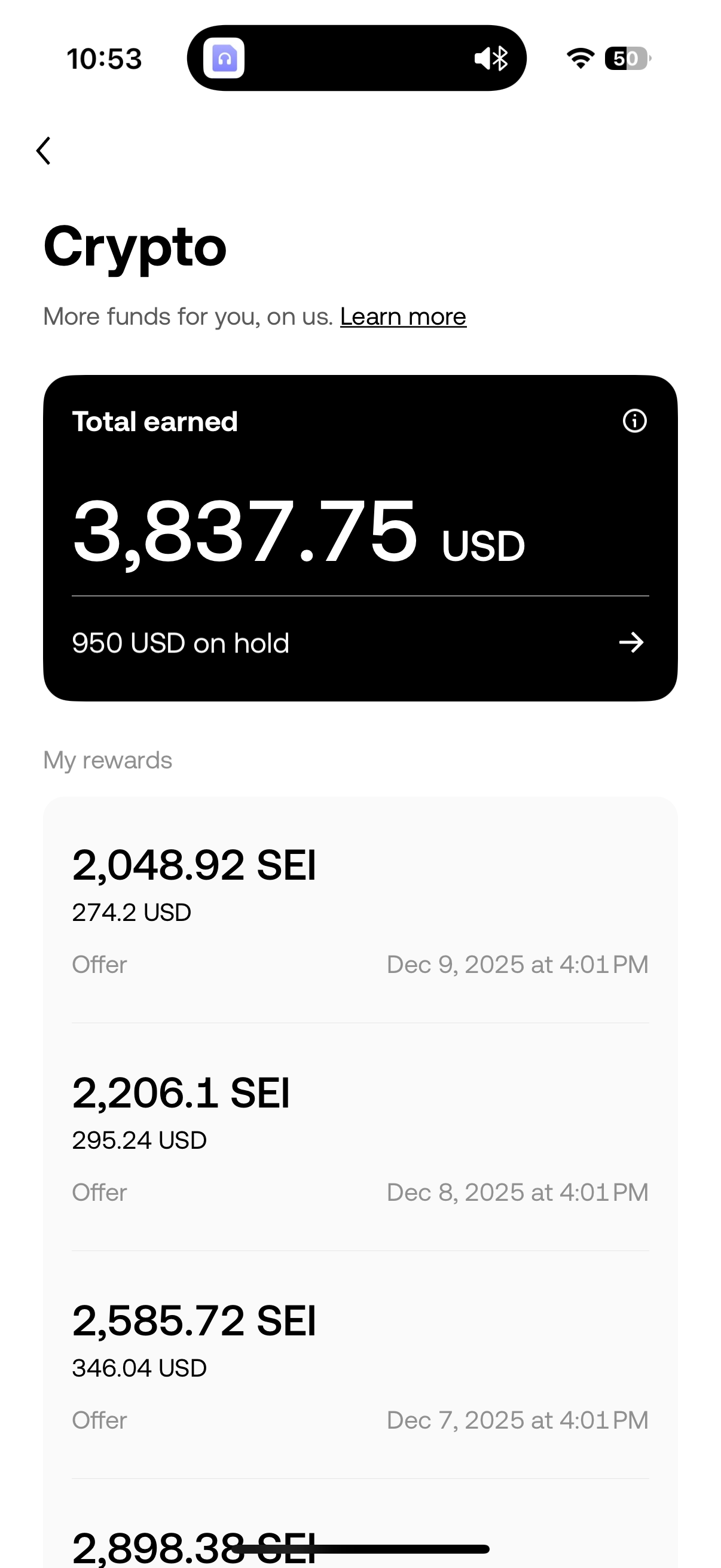The image size is (721, 1568).
Task: Tap the Dec 7, 2025 reward date
Action: tap(517, 1420)
